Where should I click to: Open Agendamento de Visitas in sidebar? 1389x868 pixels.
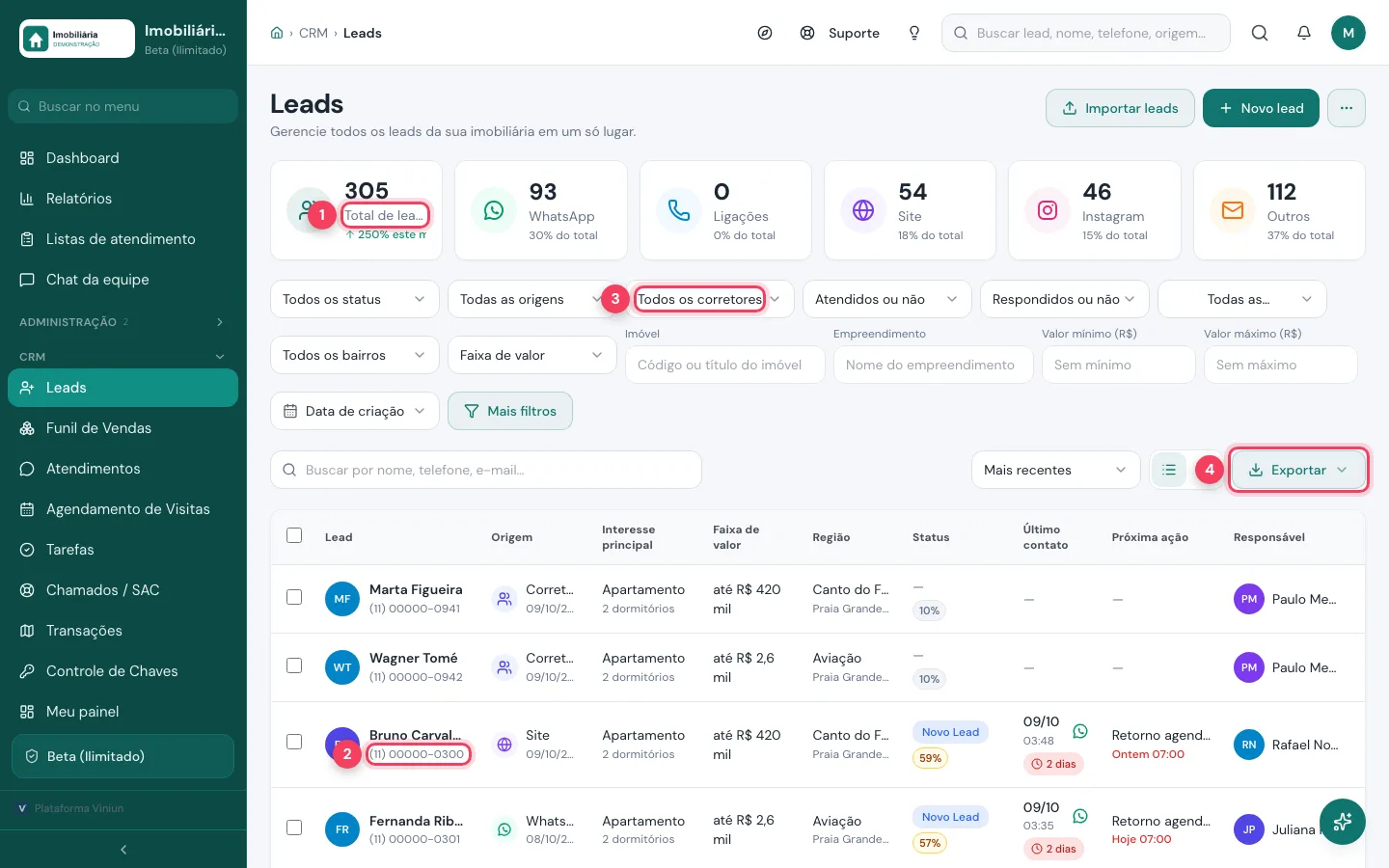[x=123, y=509]
